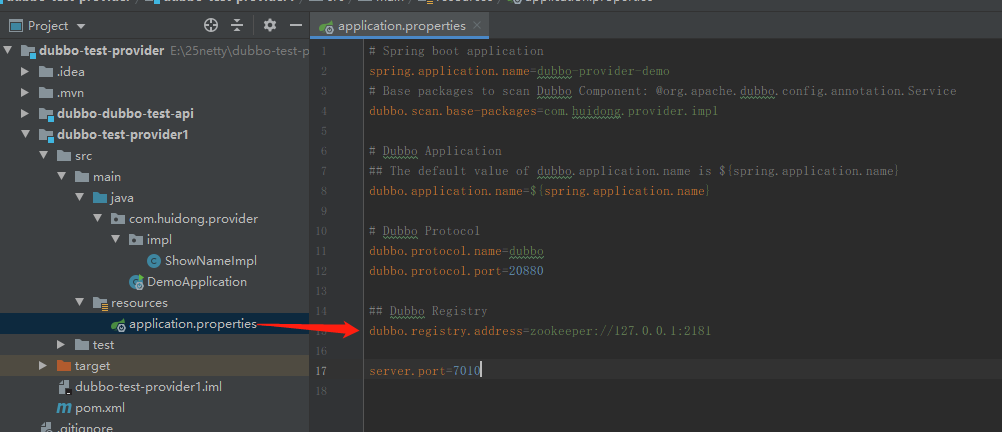The image size is (1002, 432).
Task: Collapse the java source folder
Action: (x=79, y=198)
